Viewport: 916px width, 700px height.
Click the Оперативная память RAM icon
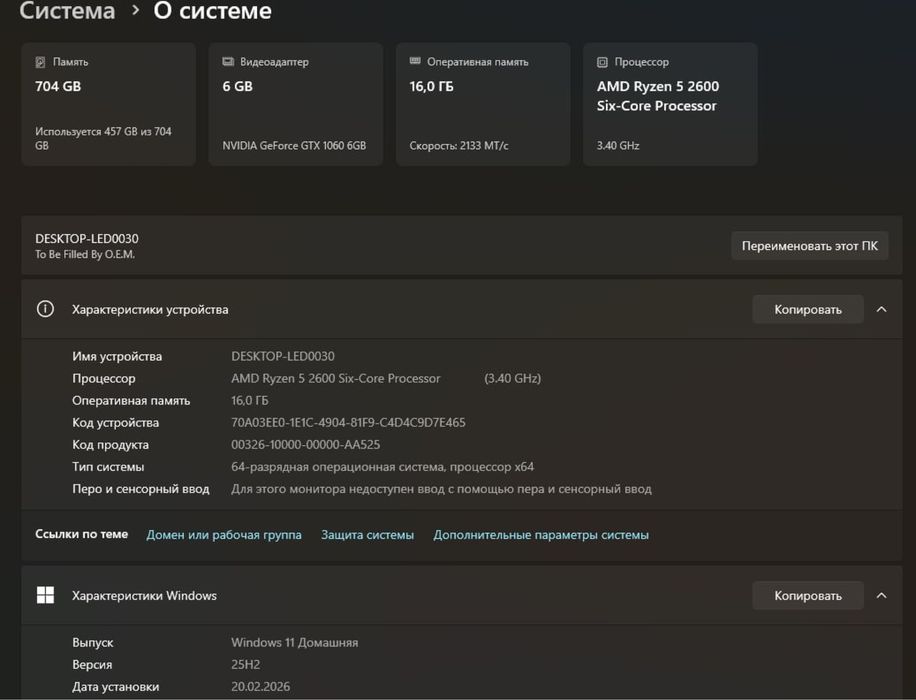(415, 61)
